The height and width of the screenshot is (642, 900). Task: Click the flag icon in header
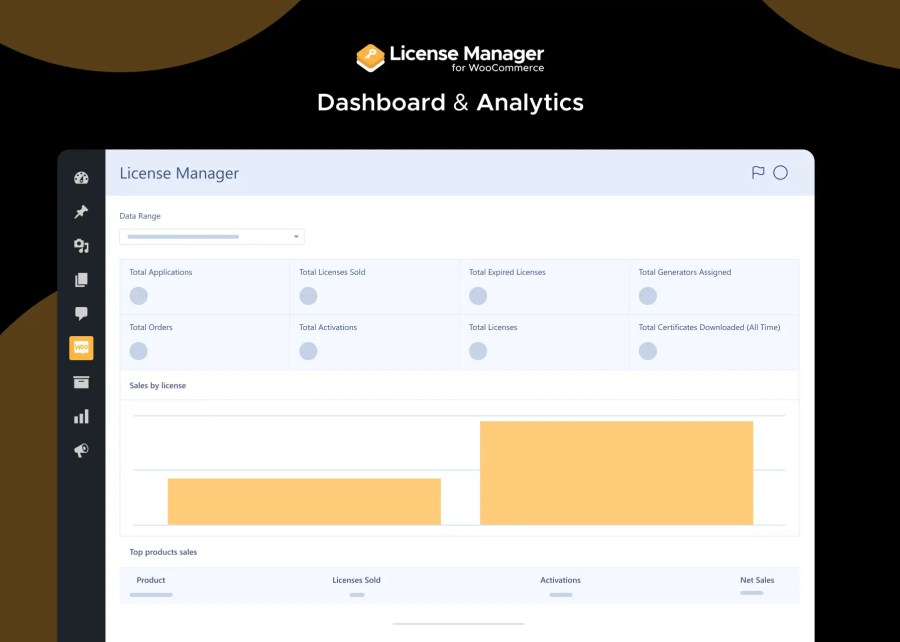tap(758, 173)
